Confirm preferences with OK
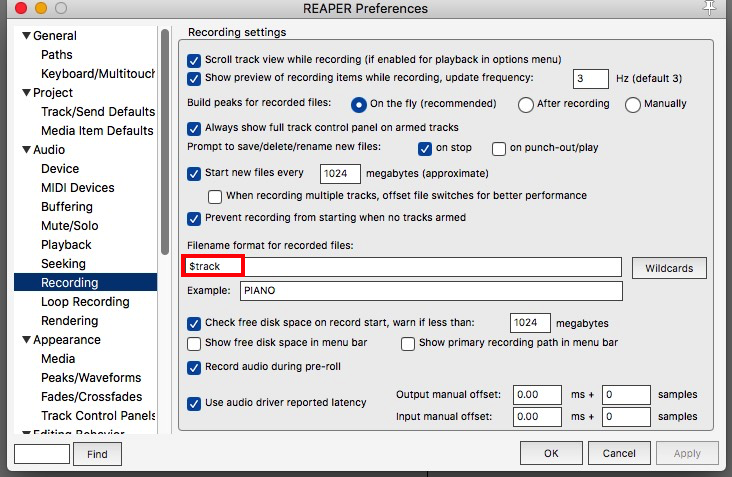This screenshot has width=732, height=477. click(x=551, y=453)
